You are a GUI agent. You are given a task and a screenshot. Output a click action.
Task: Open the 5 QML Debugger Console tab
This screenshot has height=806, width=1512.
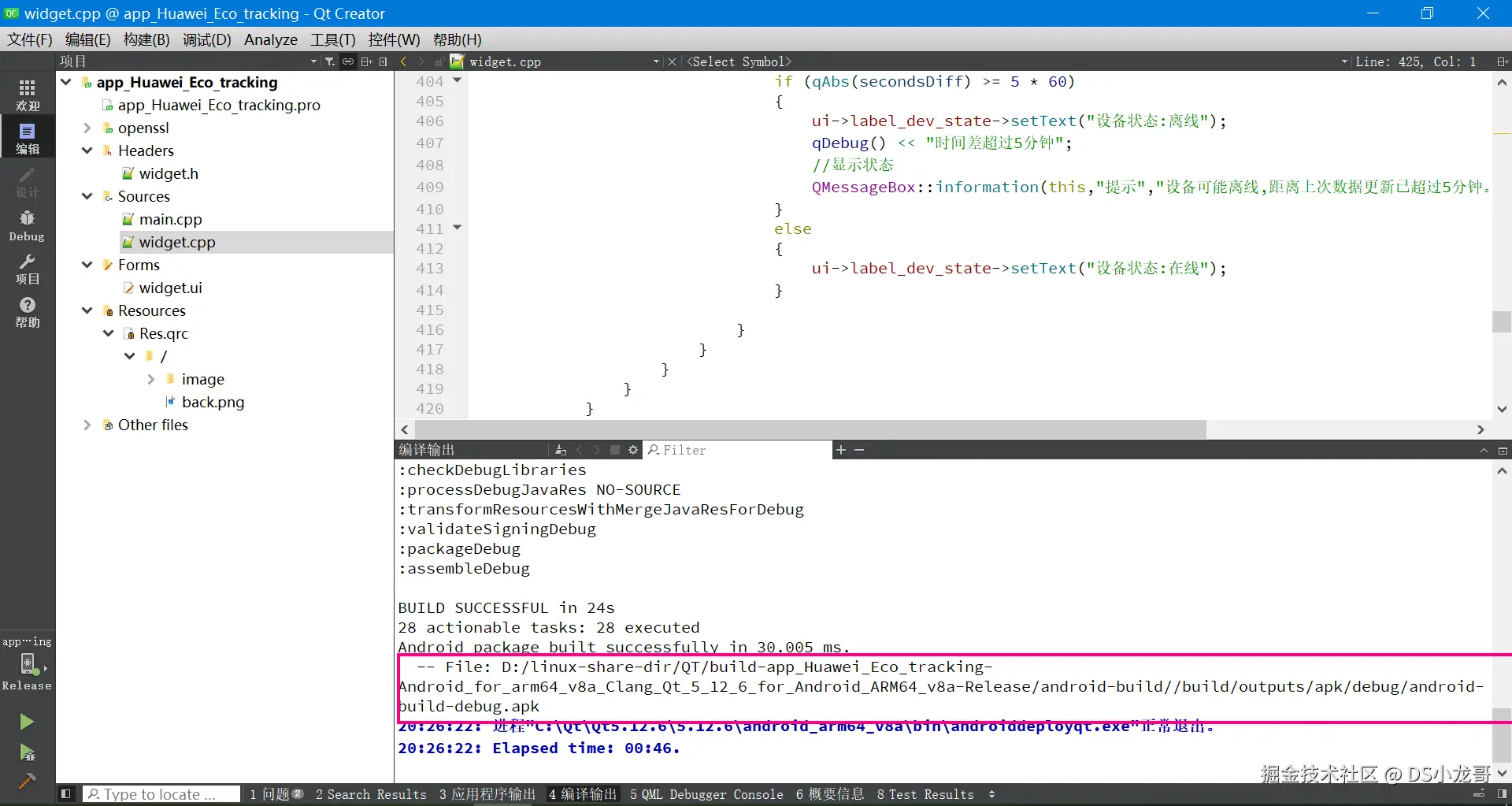[706, 794]
